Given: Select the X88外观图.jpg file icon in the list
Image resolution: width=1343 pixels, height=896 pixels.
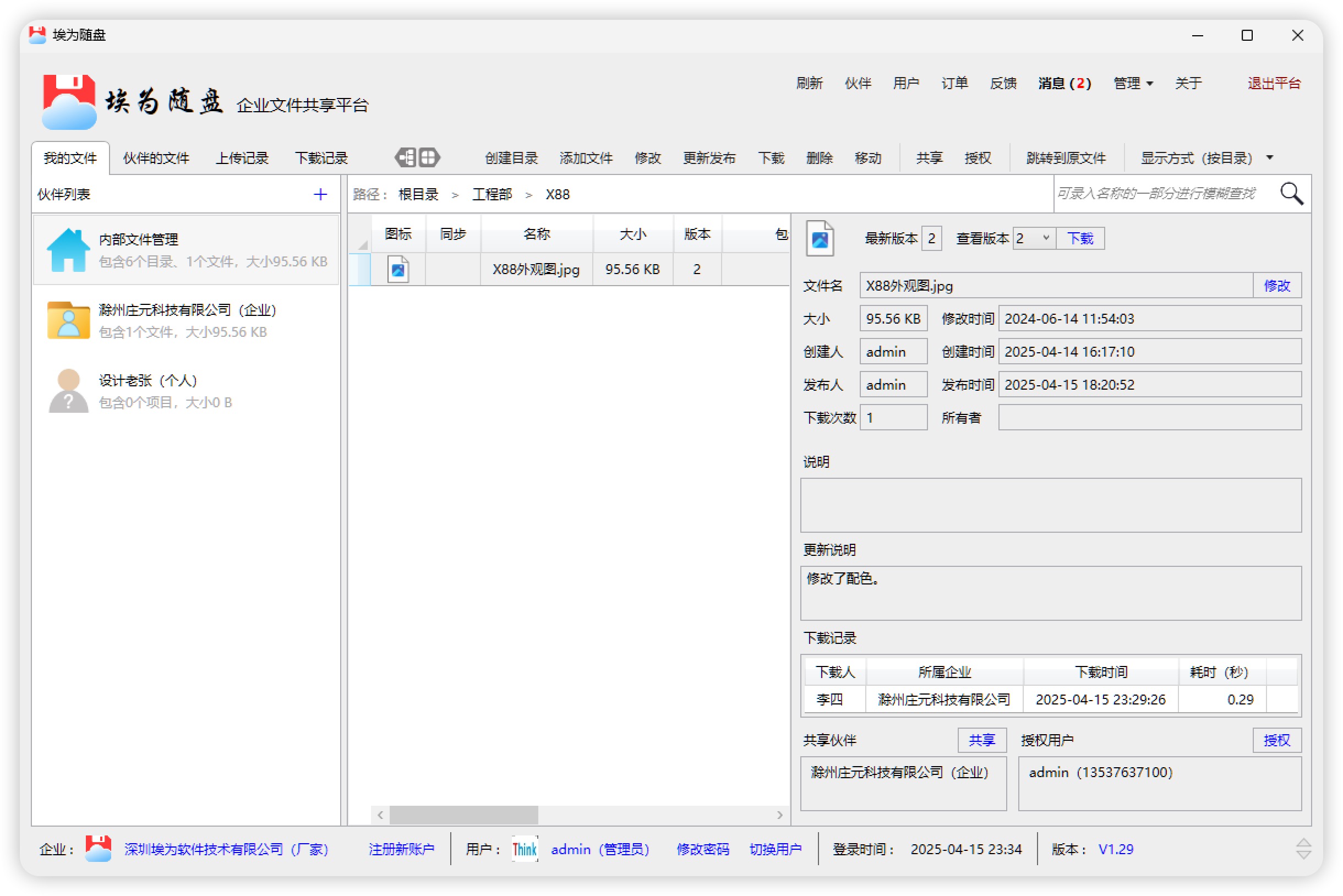Looking at the screenshot, I should point(398,269).
